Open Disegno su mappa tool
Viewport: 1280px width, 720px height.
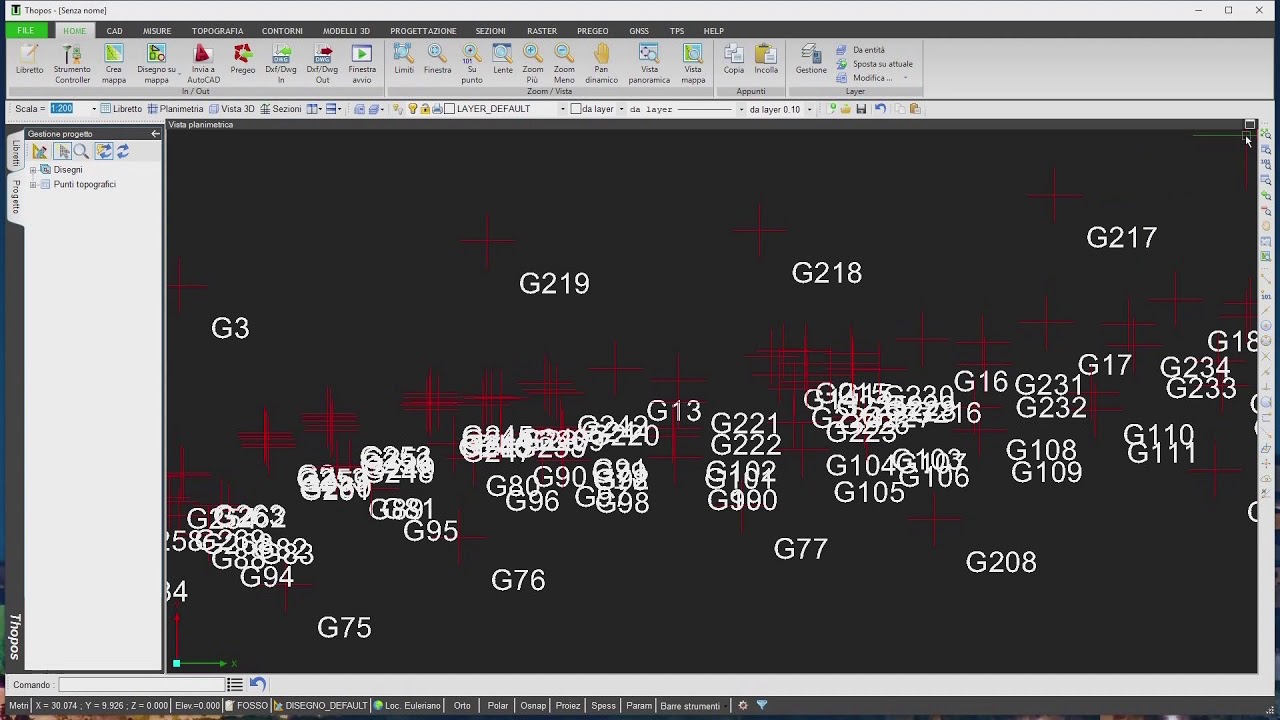(x=156, y=62)
